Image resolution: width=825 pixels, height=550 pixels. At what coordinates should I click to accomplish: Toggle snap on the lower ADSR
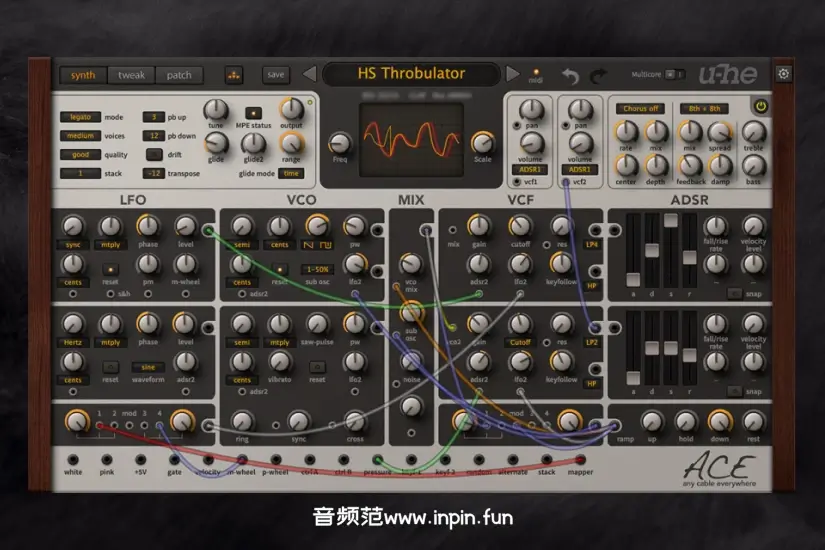point(735,391)
